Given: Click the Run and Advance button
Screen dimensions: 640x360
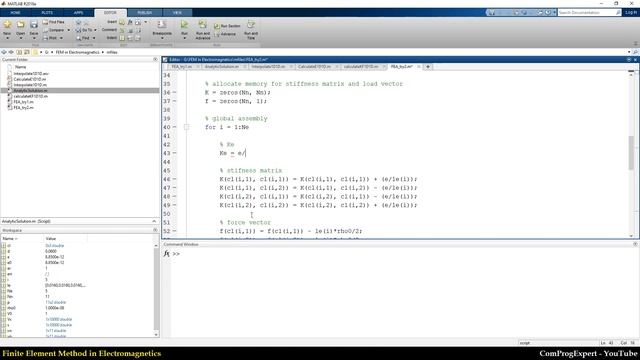Looking at the screenshot, I should coord(202,30).
